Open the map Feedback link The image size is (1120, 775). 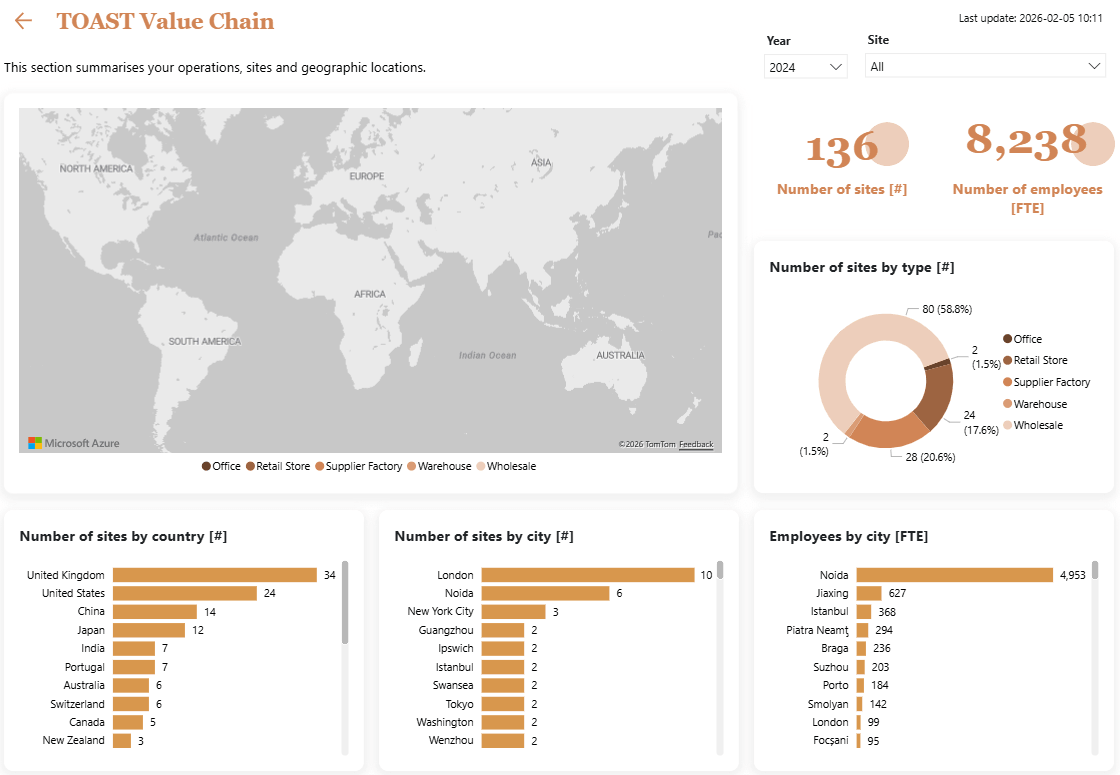click(x=696, y=444)
